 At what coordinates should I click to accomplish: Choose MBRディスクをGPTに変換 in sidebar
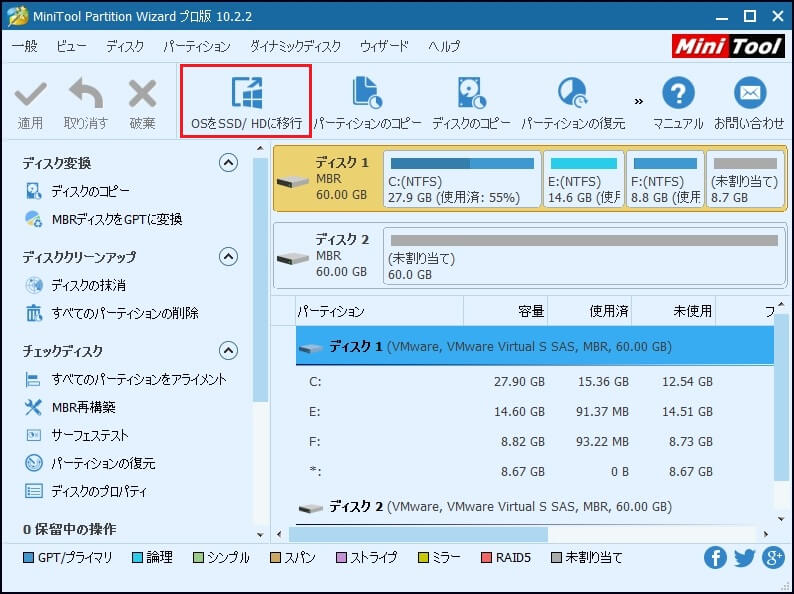104,219
